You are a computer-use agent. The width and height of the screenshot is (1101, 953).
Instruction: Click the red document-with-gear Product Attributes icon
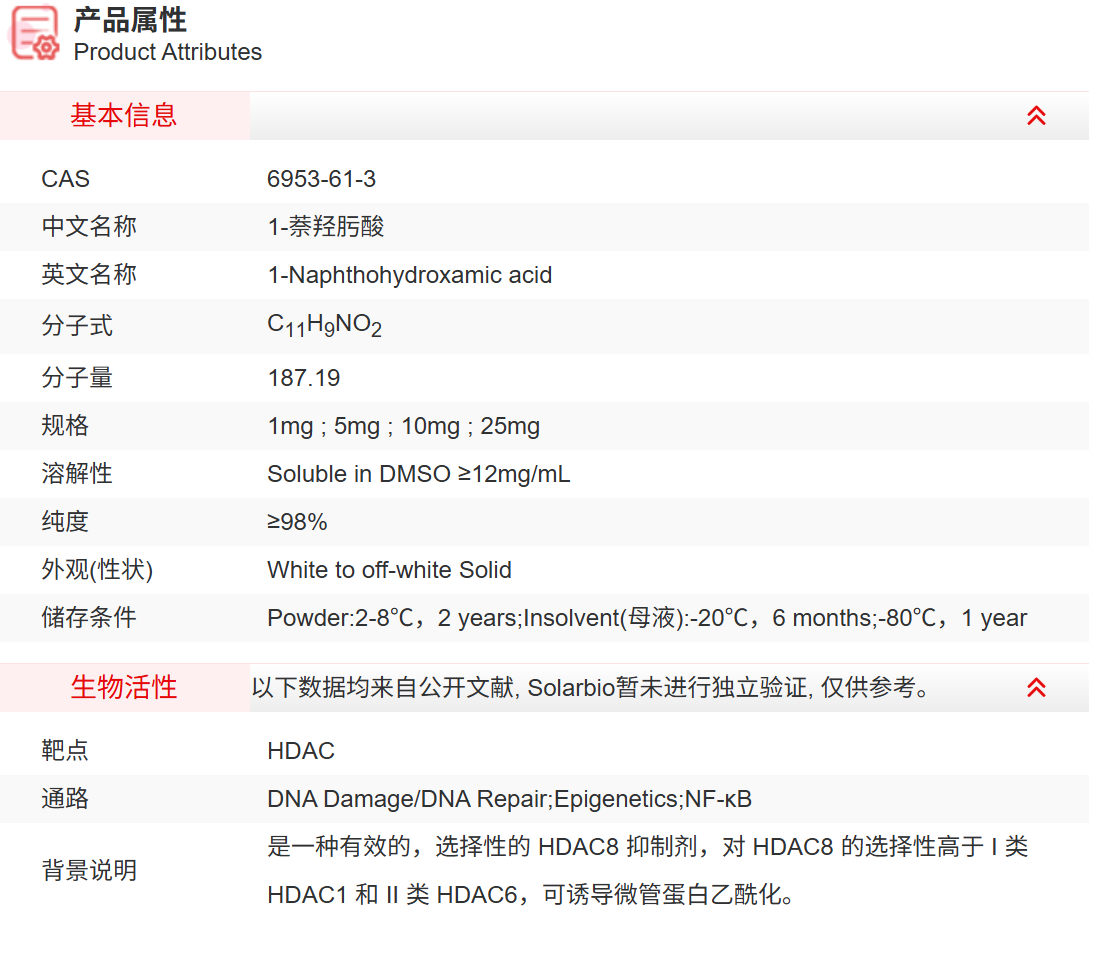(33, 33)
